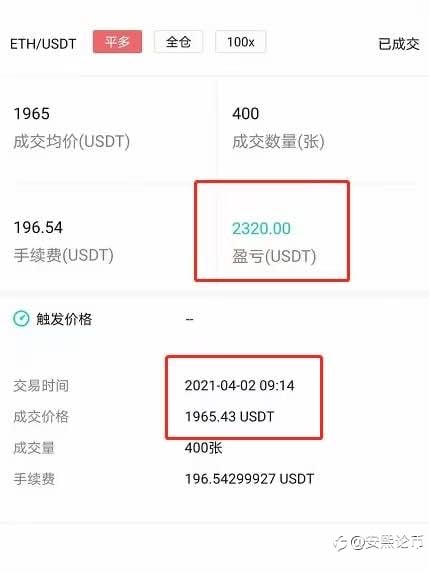This screenshot has height=573, width=429.
Task: Tap the 全仓 margin mode tag
Action: click(x=178, y=42)
